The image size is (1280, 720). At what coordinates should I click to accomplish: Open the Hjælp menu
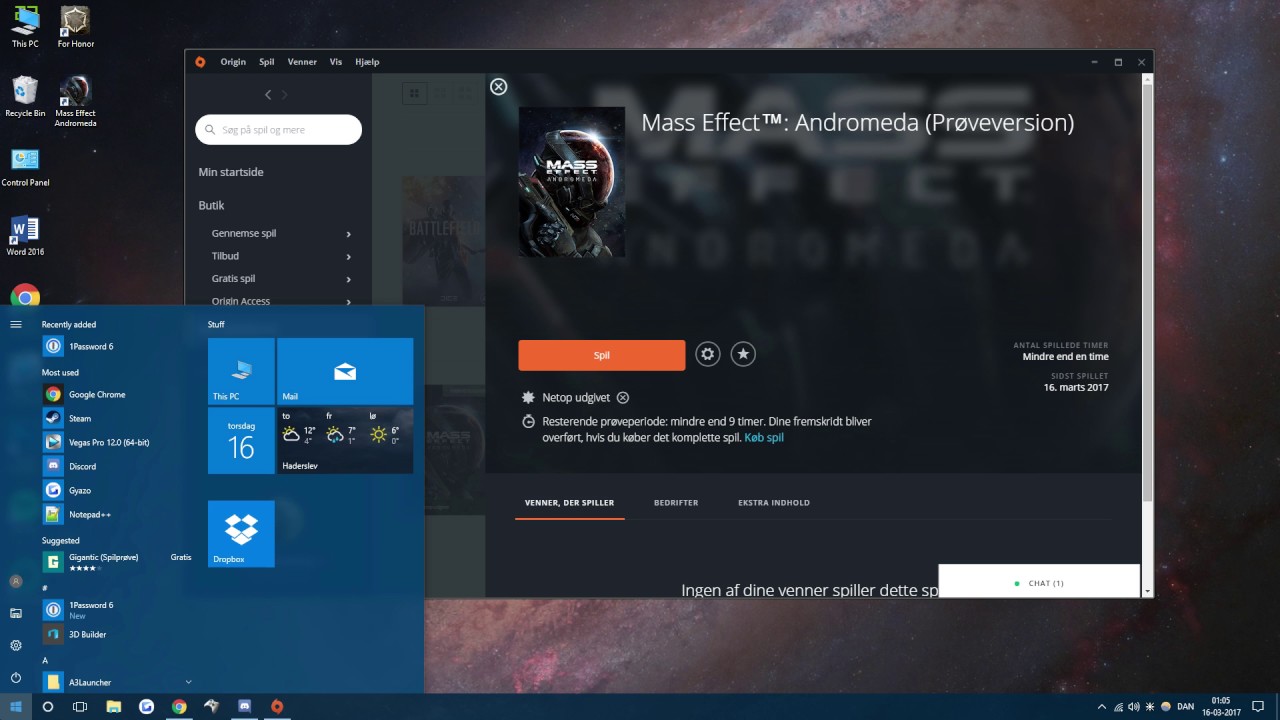click(367, 62)
